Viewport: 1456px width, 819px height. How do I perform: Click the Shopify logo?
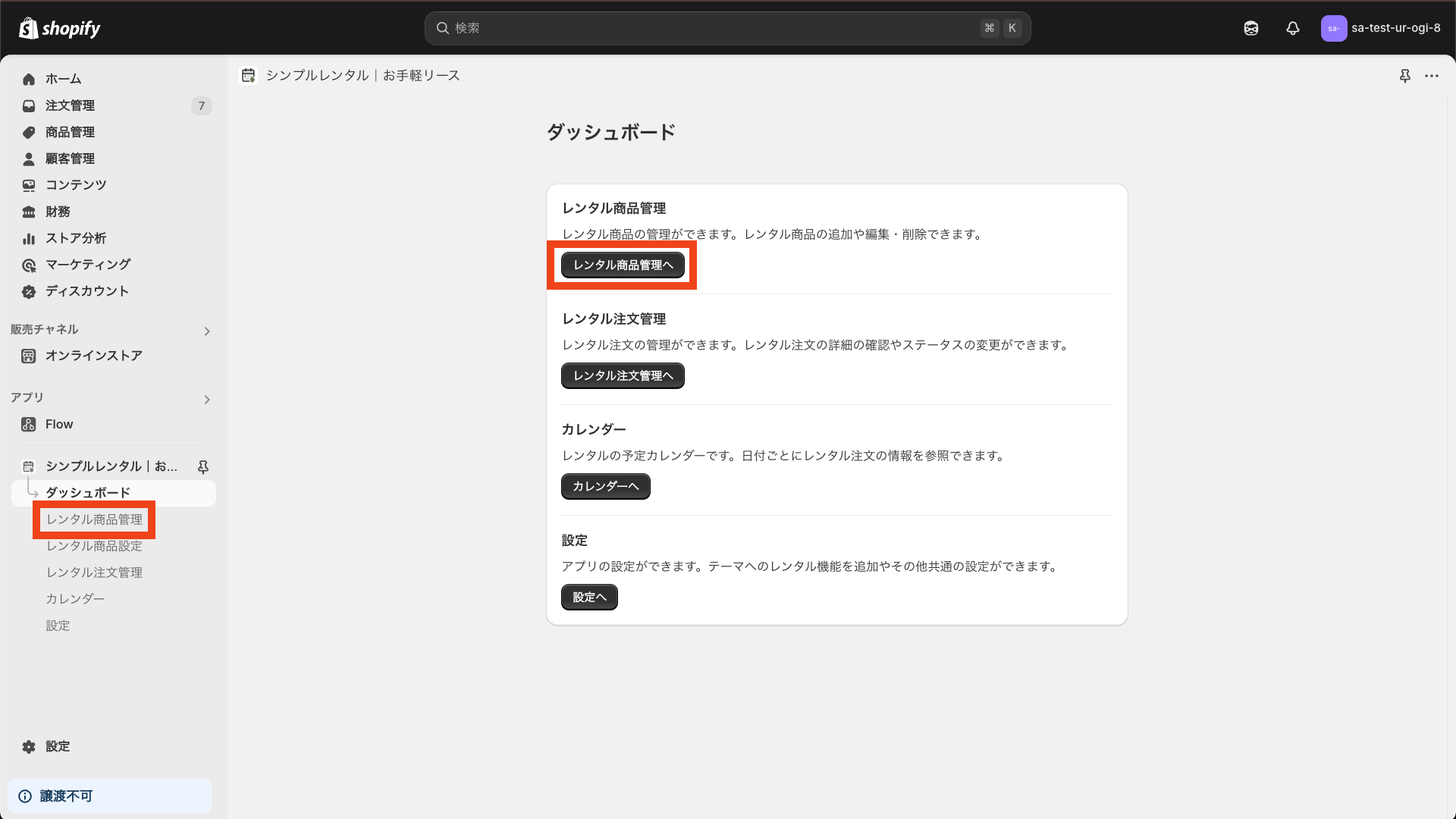pyautogui.click(x=59, y=28)
